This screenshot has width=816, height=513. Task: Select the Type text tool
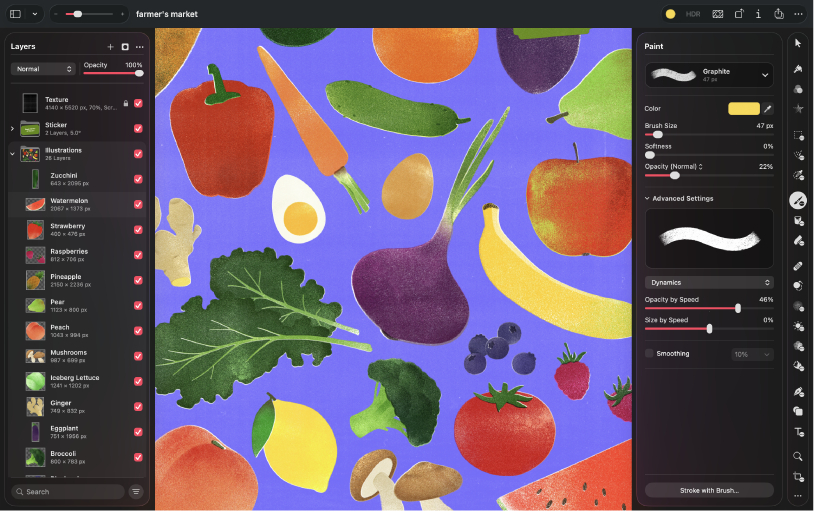click(799, 432)
